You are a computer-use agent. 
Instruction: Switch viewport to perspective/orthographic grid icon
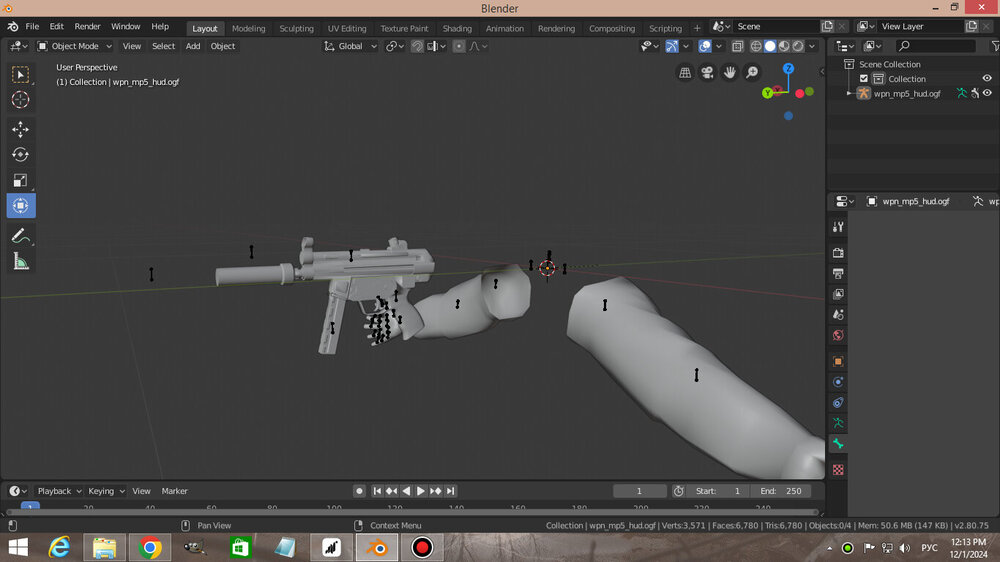click(x=685, y=72)
